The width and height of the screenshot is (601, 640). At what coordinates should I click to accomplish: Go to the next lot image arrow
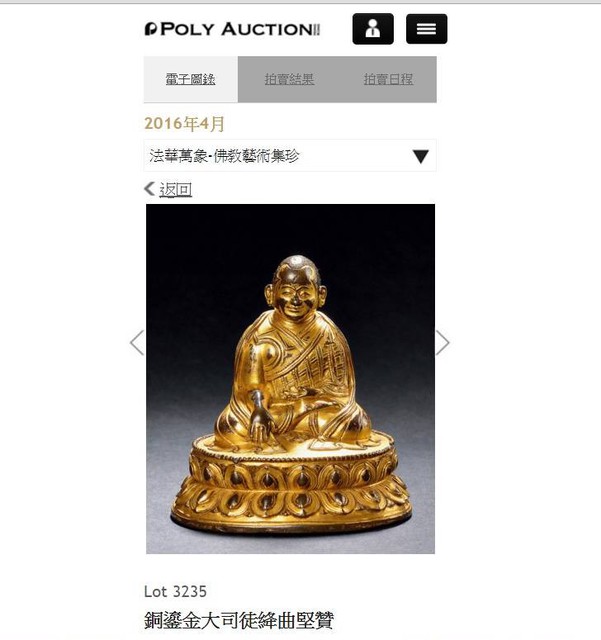(x=442, y=342)
